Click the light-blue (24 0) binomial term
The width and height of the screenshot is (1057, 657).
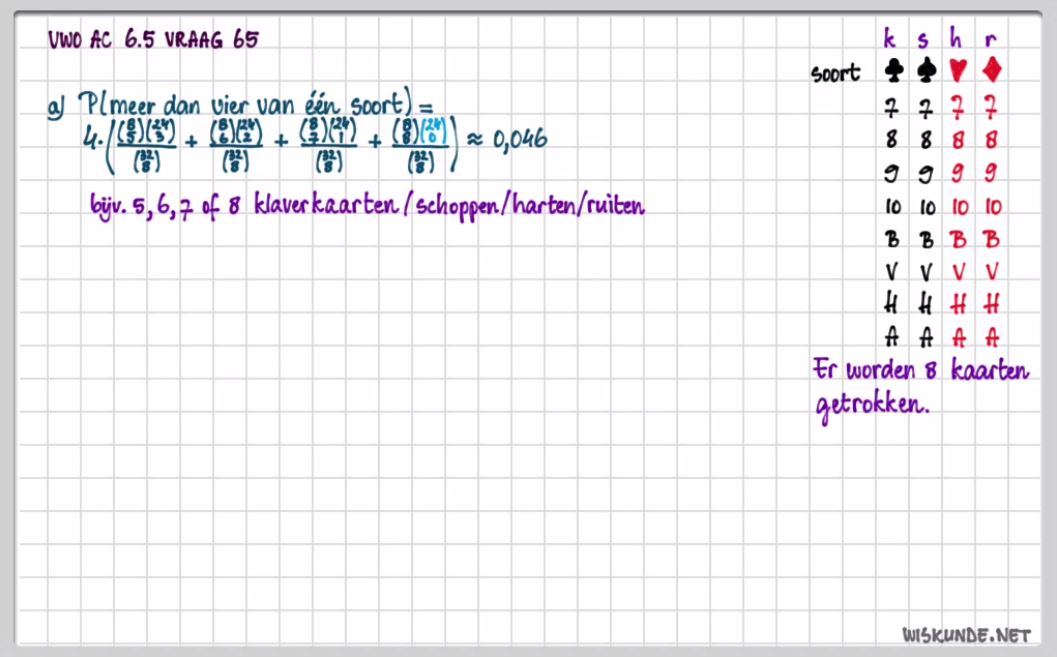tap(435, 129)
